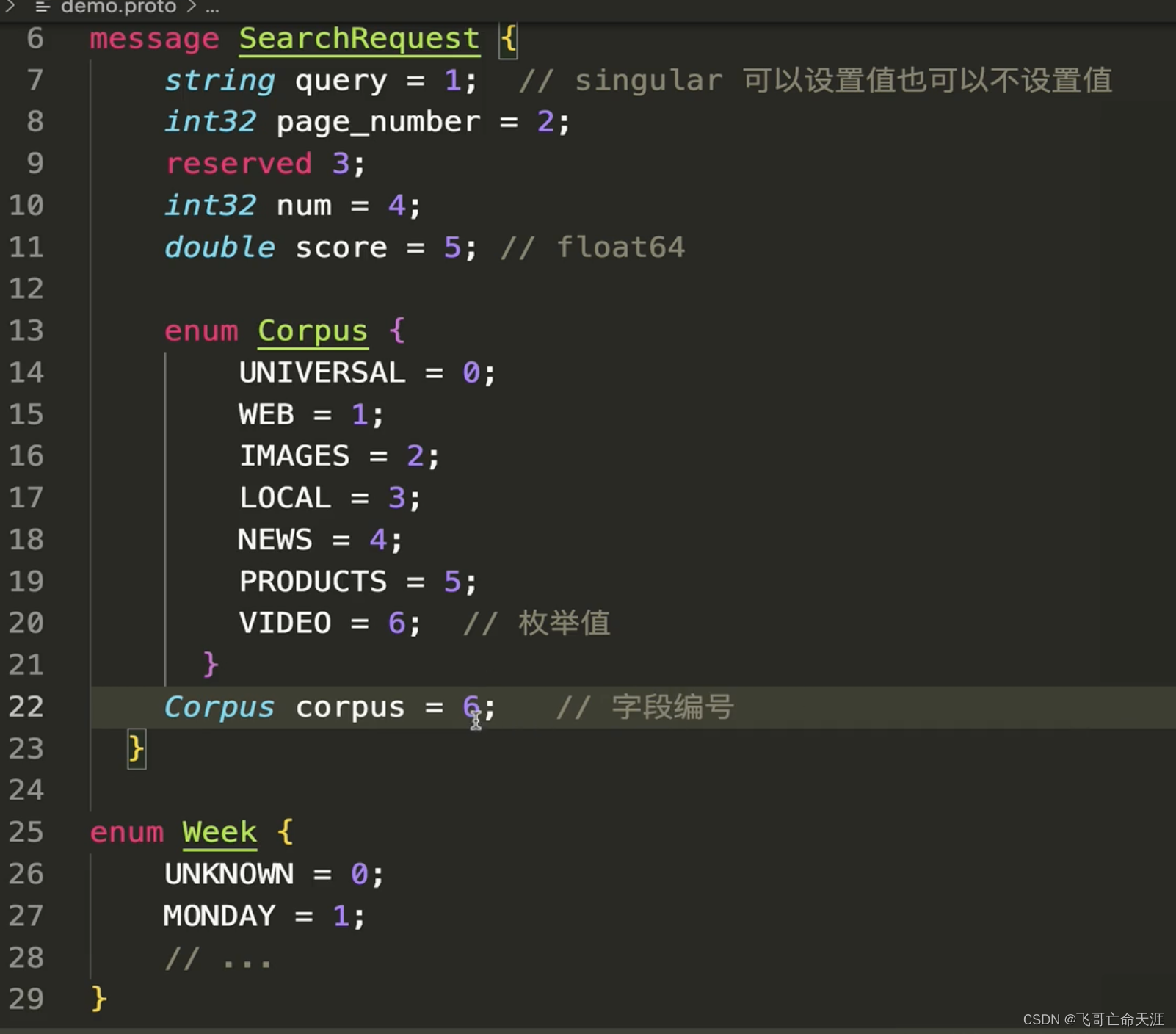The height and width of the screenshot is (1034, 1176).
Task: Click the Week enum name
Action: click(219, 833)
